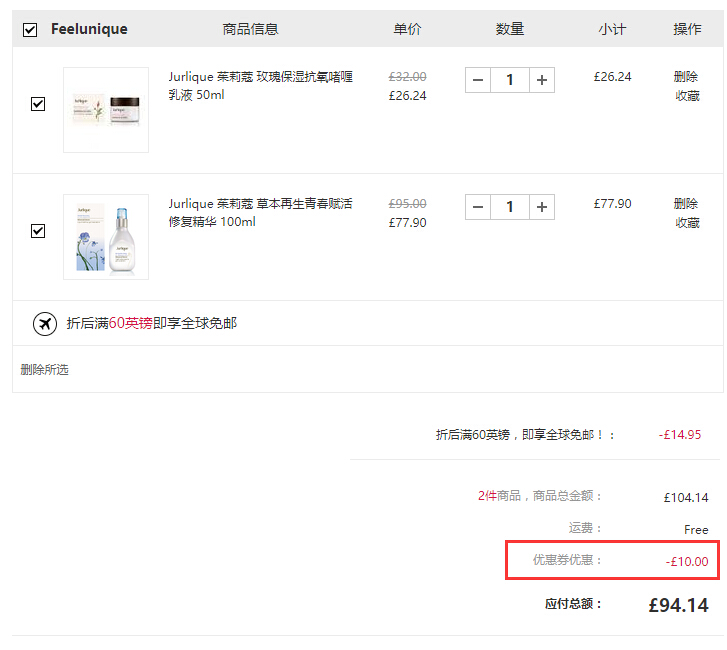Image resolution: width=727 pixels, height=650 pixels.
Task: Click the 商品信息 column header
Action: [250, 29]
